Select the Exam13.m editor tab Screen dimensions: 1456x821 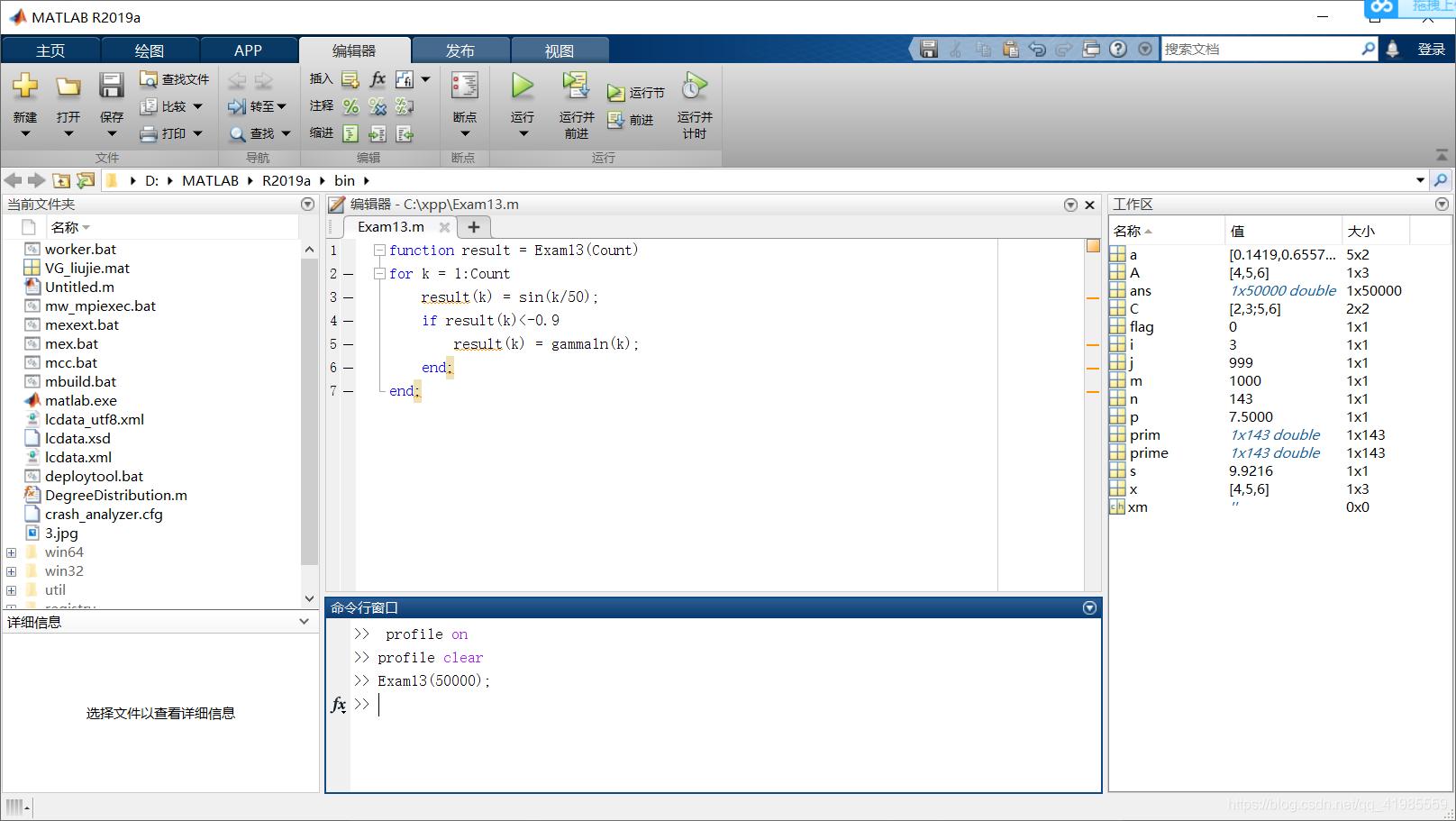(x=391, y=227)
